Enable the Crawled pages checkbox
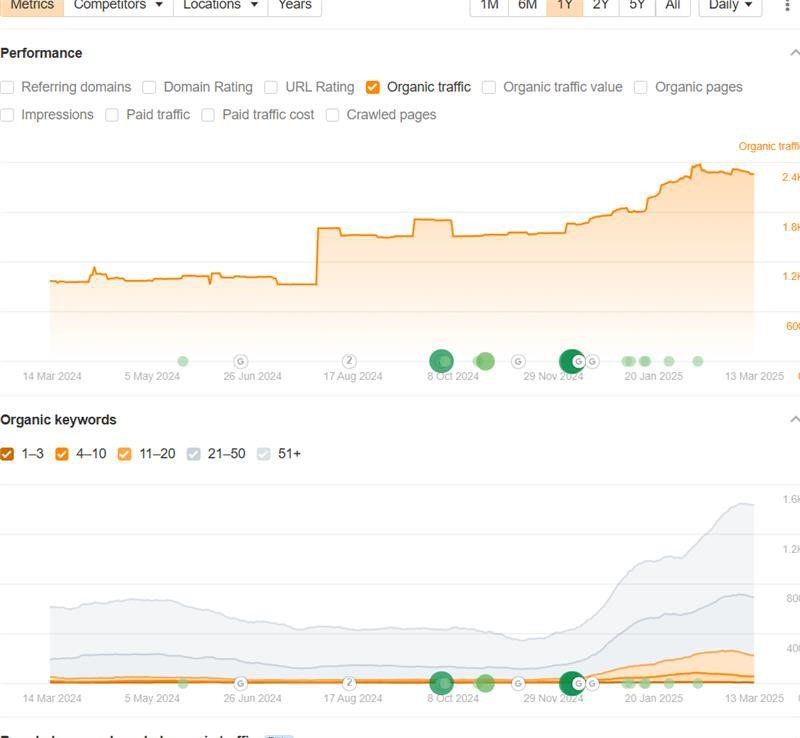This screenshot has height=738, width=800. click(x=332, y=115)
